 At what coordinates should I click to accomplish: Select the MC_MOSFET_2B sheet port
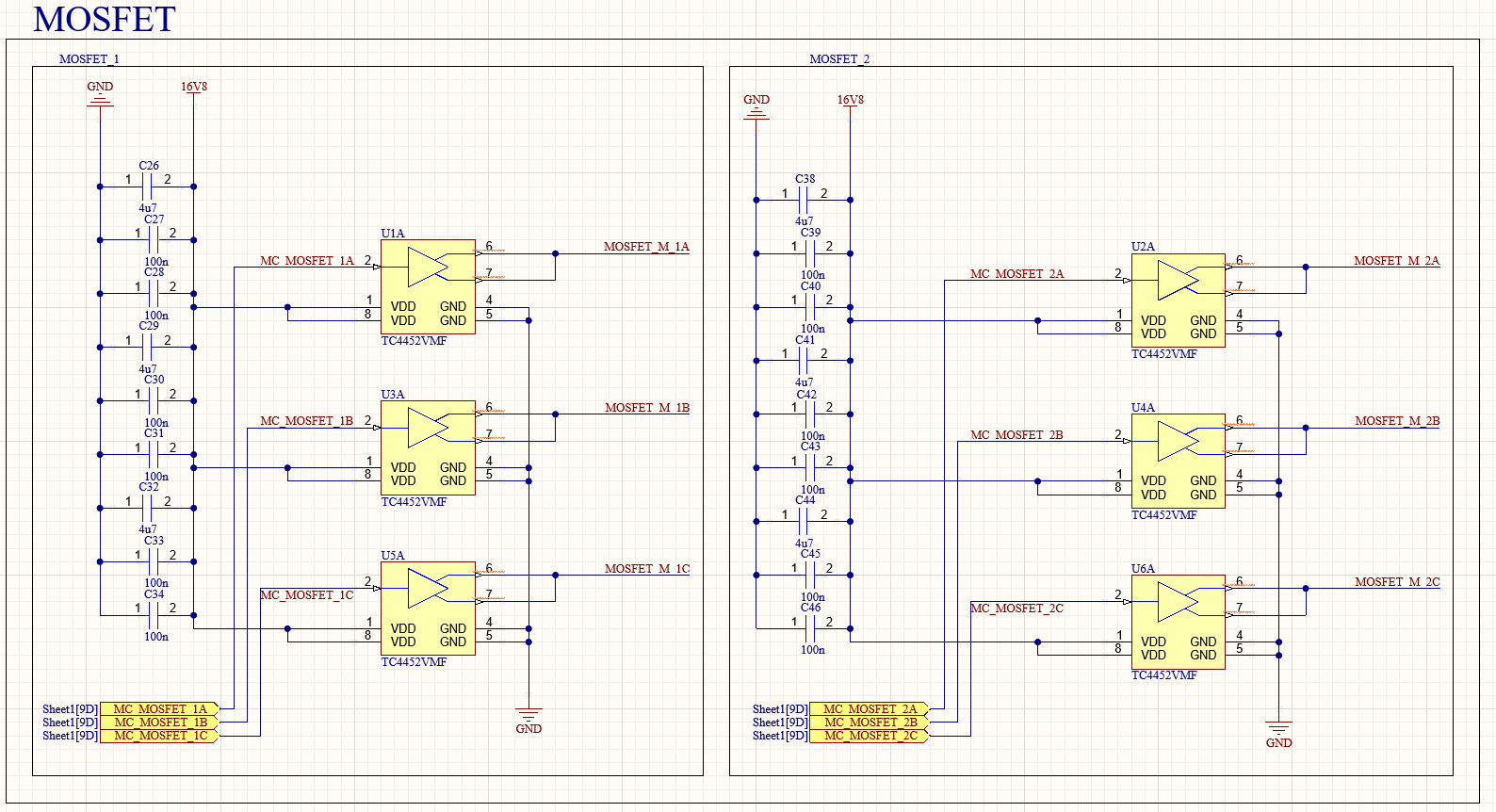point(870,723)
